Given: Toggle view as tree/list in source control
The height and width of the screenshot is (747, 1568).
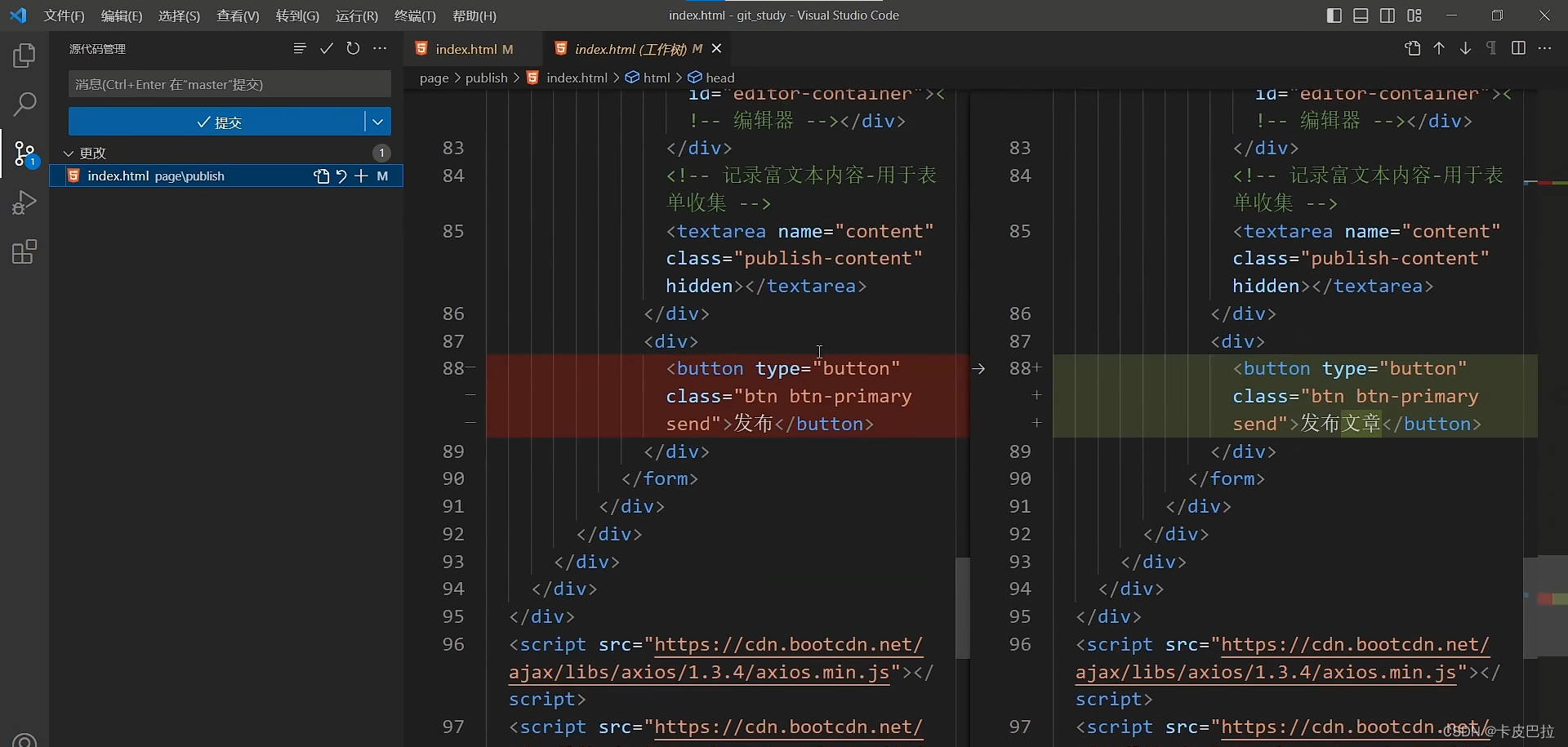Looking at the screenshot, I should [x=300, y=49].
